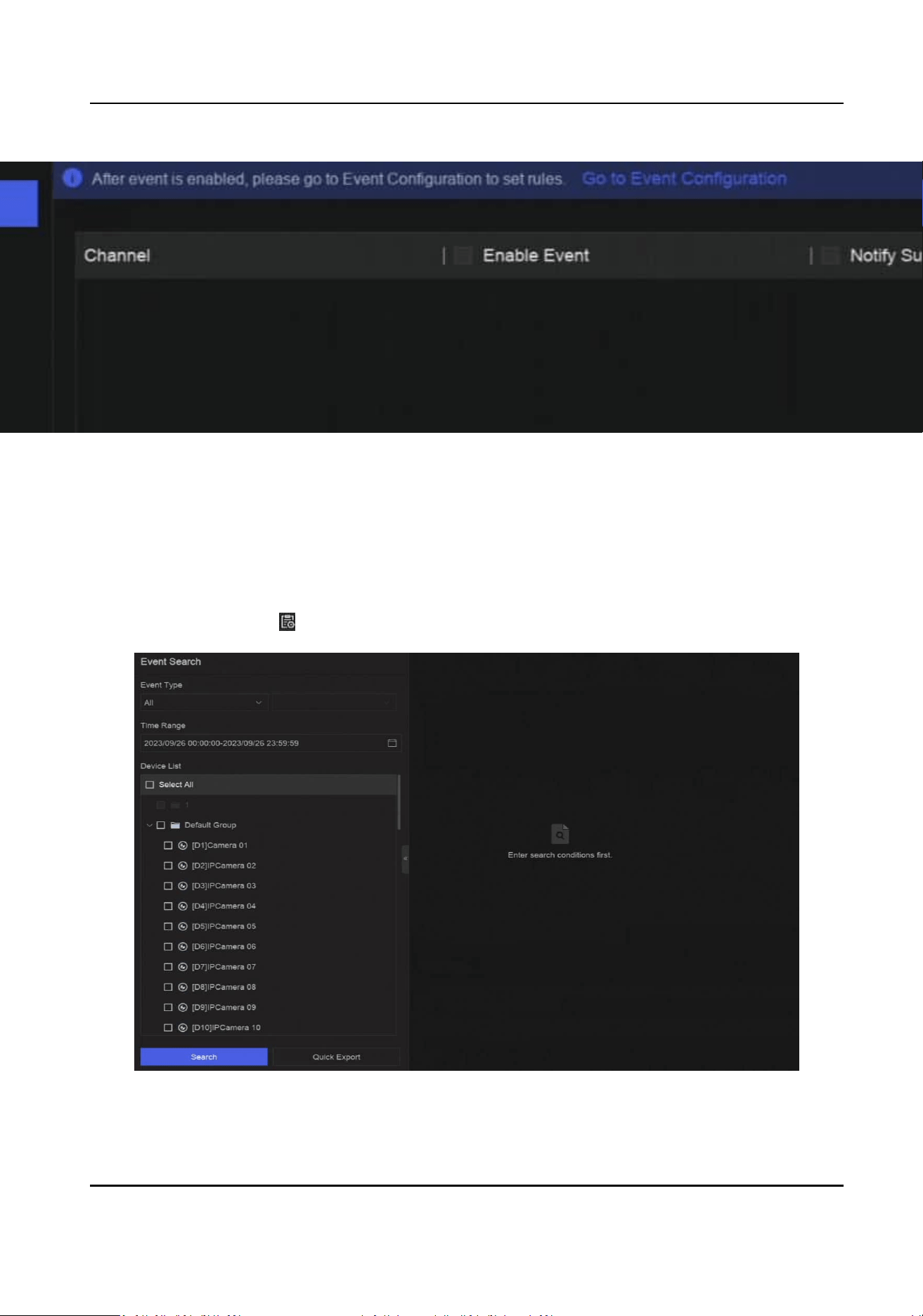Click the Quick Export button
923x1316 pixels.
click(337, 1057)
